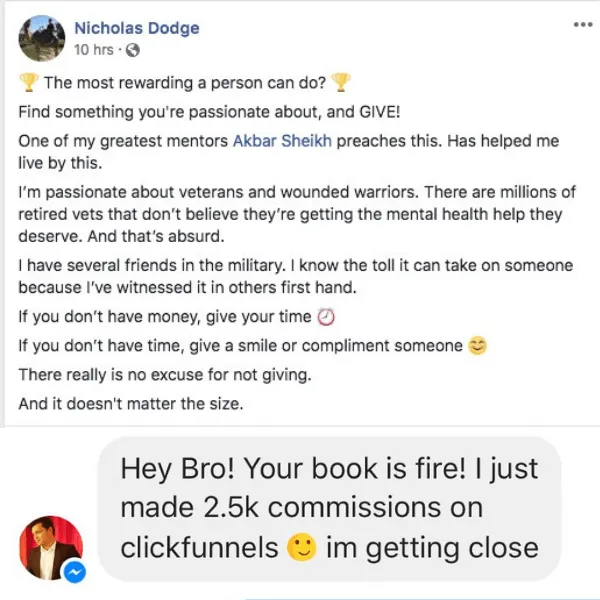Click the smiling emoji after 'compliment someone'
The height and width of the screenshot is (600, 600).
click(x=478, y=346)
